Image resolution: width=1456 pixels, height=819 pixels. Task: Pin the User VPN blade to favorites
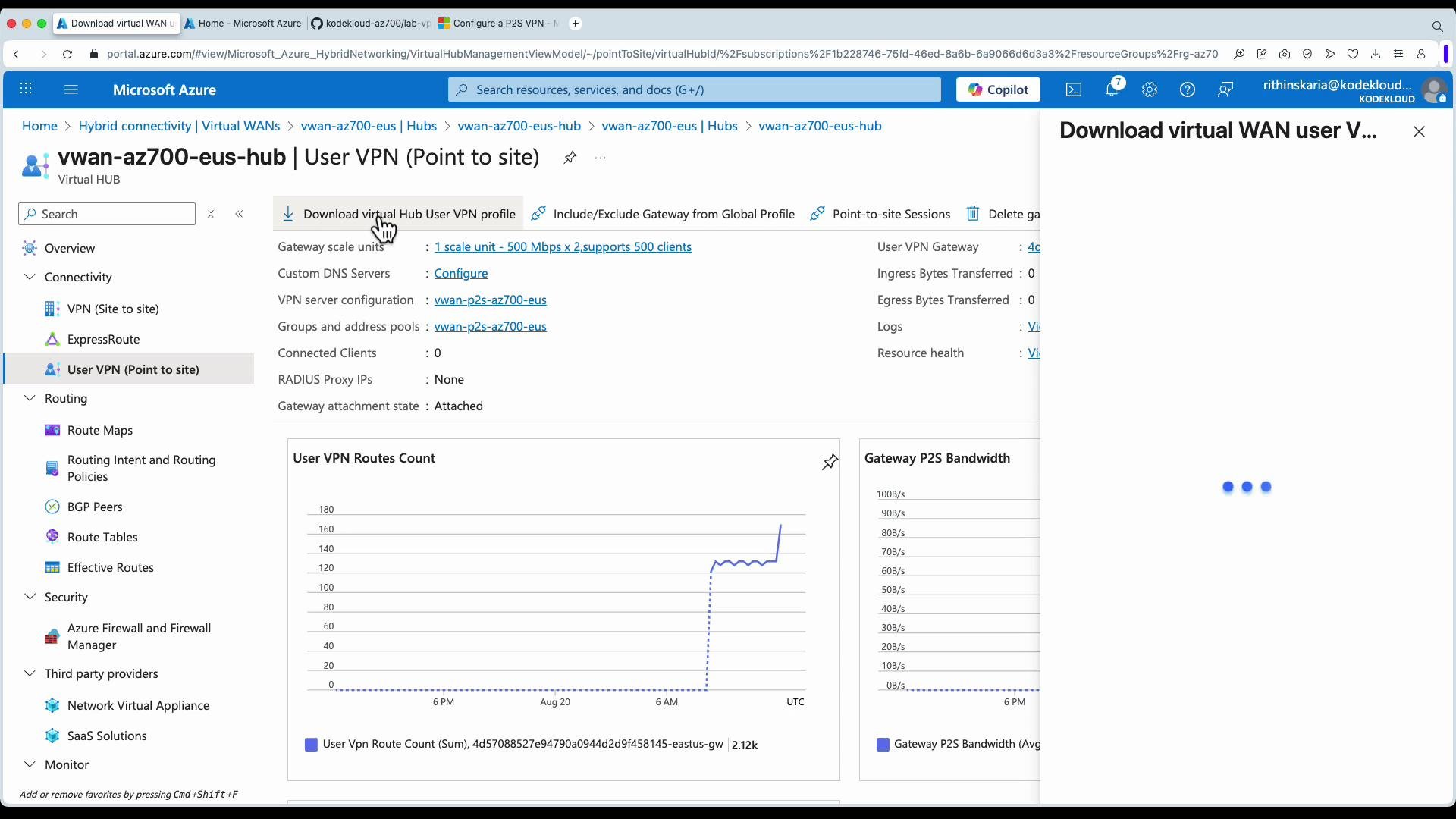[570, 158]
